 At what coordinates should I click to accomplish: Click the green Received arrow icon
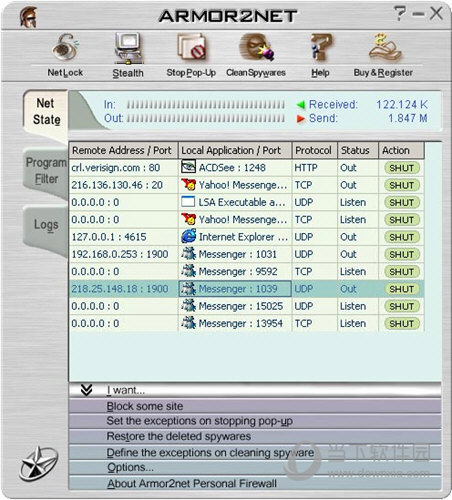[x=301, y=105]
